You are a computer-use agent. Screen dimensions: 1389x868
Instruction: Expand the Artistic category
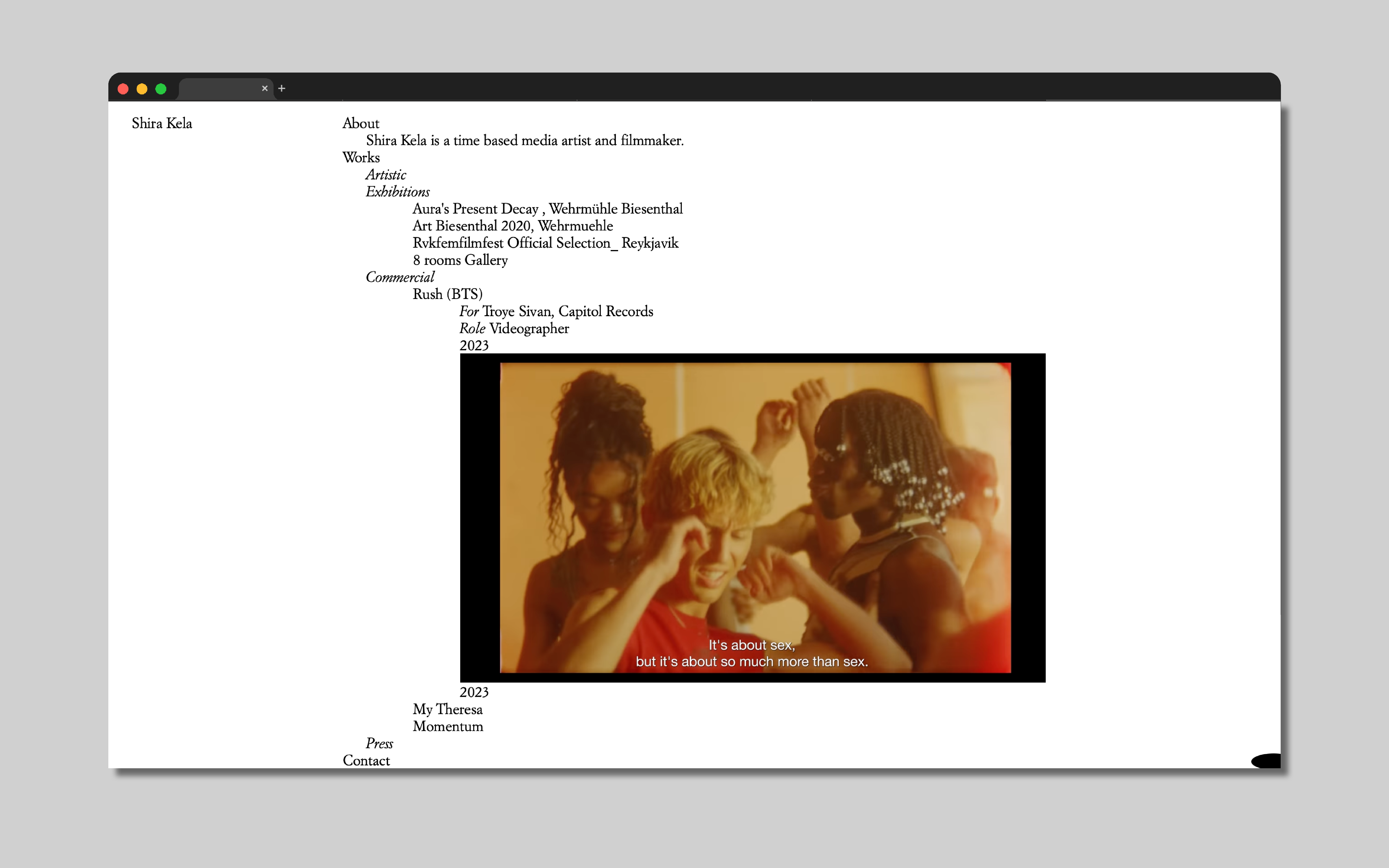(386, 174)
